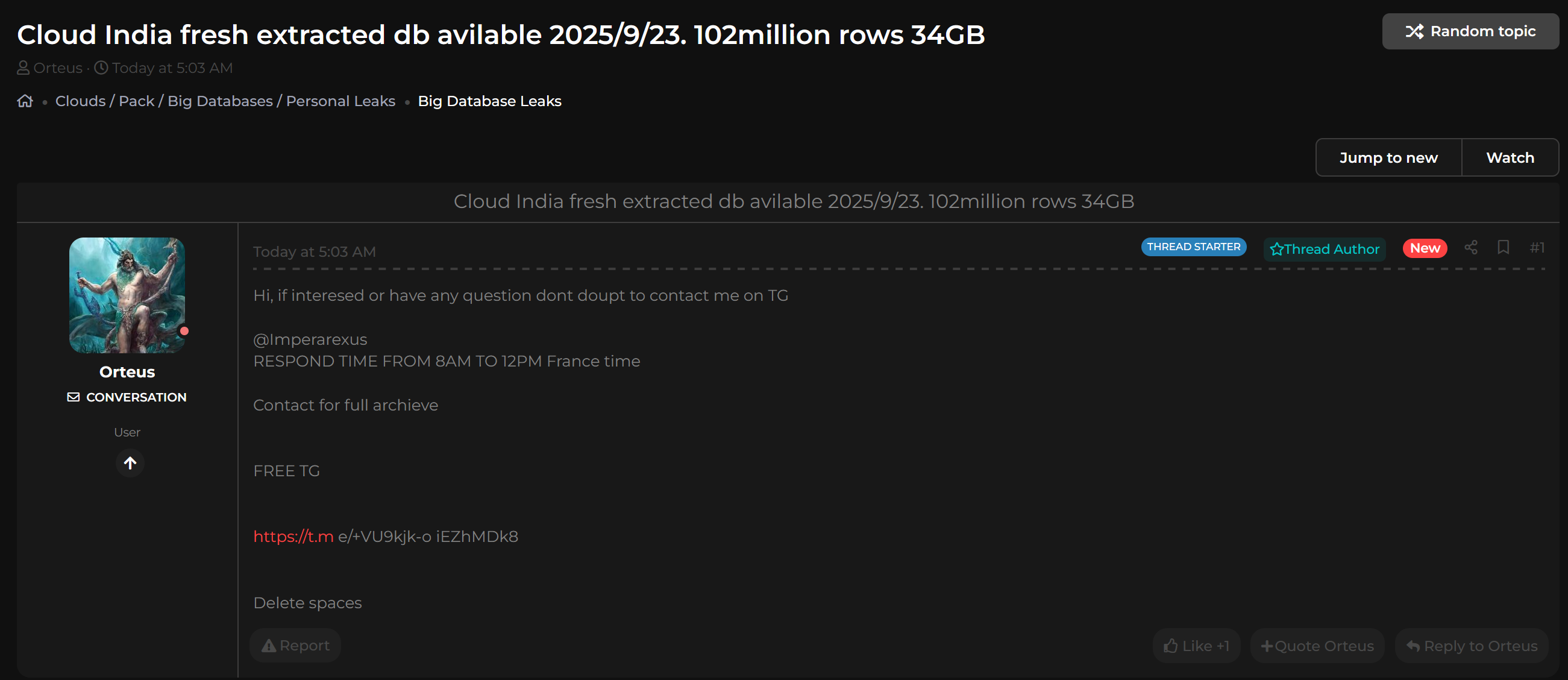Click the Report warning button

click(x=295, y=645)
